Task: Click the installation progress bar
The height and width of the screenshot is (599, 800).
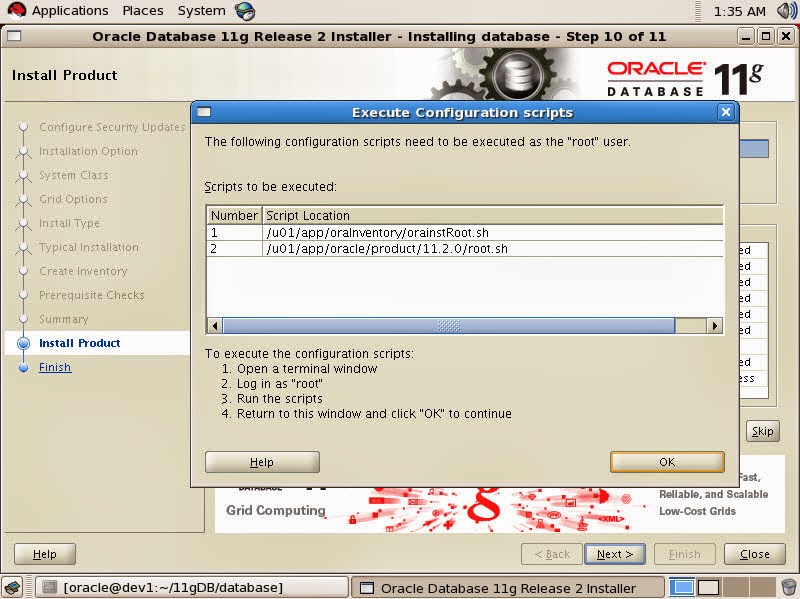Action: [x=754, y=149]
